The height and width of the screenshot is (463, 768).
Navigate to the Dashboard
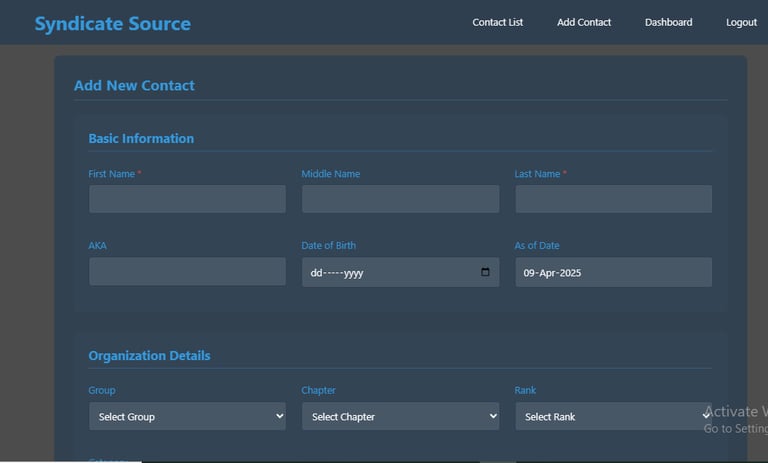pyautogui.click(x=668, y=22)
